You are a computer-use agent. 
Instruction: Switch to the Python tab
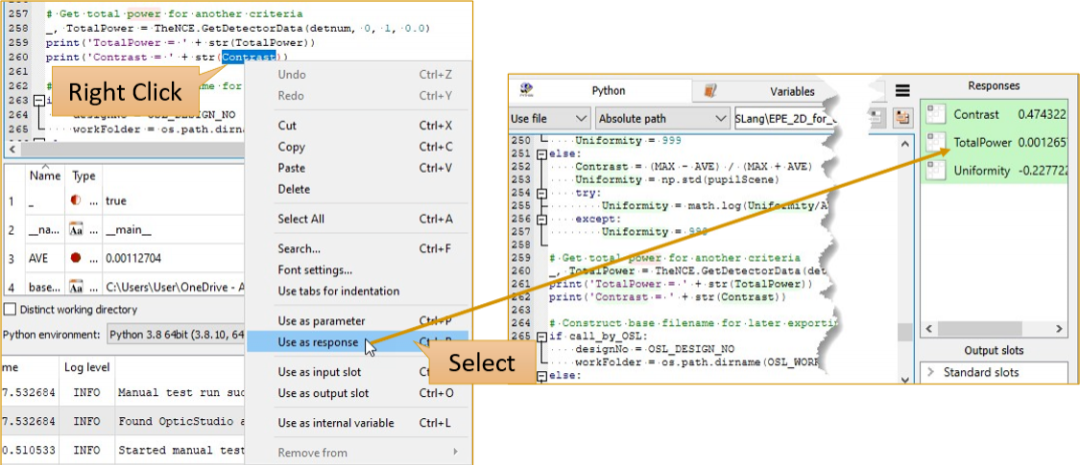[601, 91]
